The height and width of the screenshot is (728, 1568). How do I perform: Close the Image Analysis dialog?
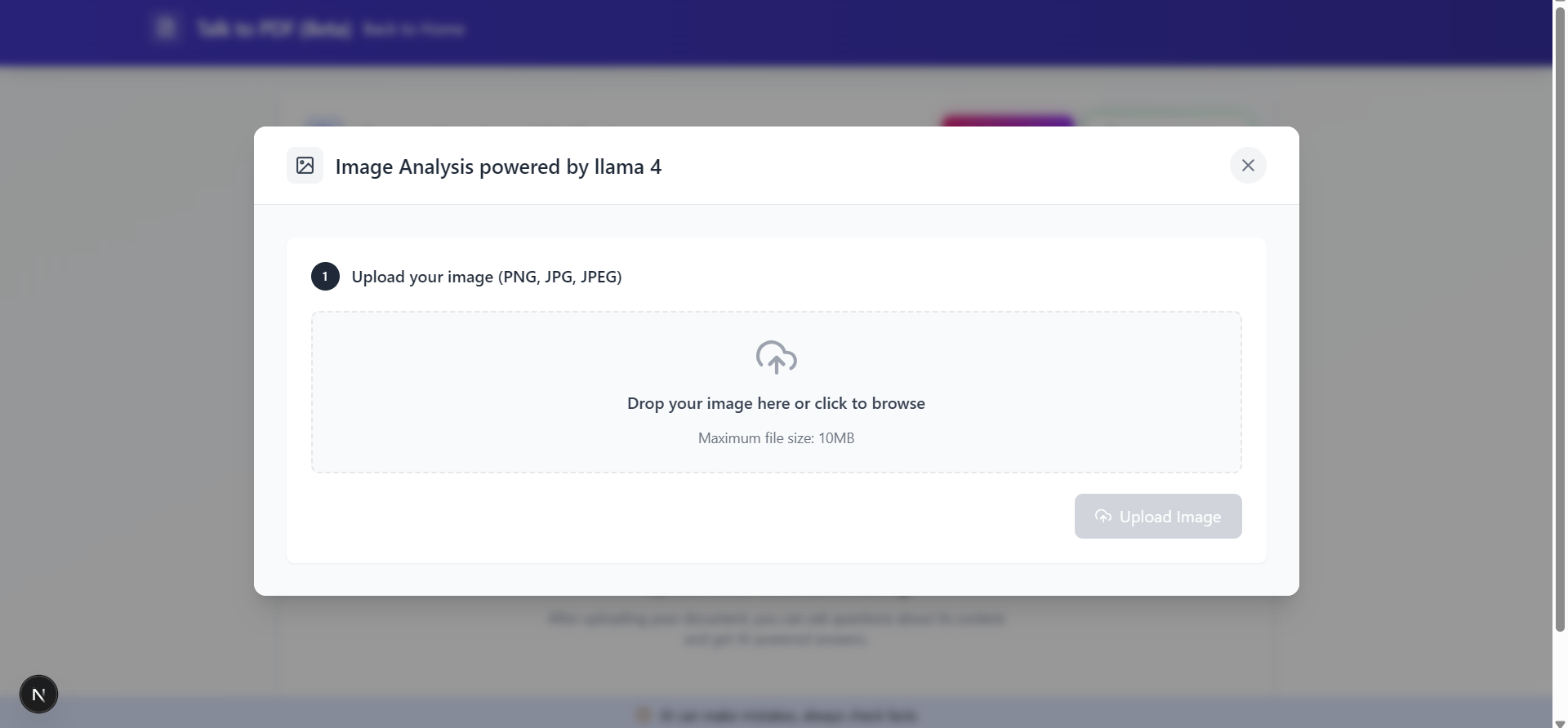pos(1248,166)
